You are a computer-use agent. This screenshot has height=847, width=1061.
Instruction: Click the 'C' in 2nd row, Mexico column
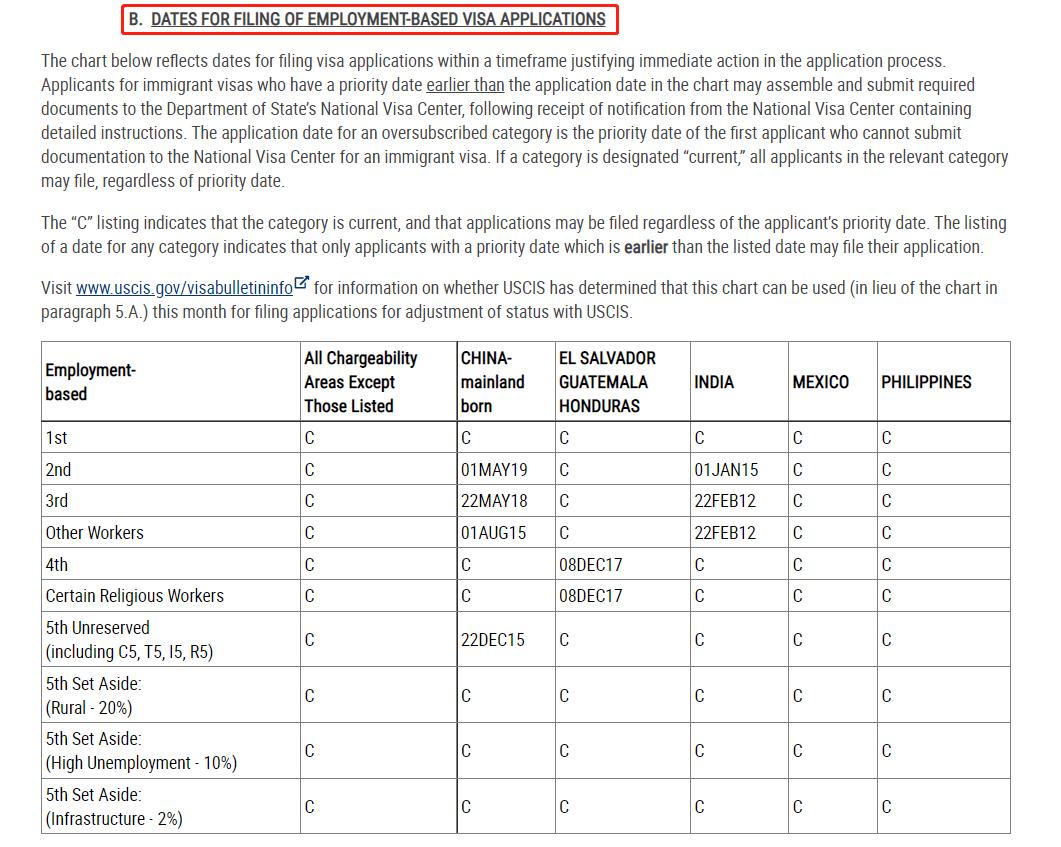click(x=798, y=470)
